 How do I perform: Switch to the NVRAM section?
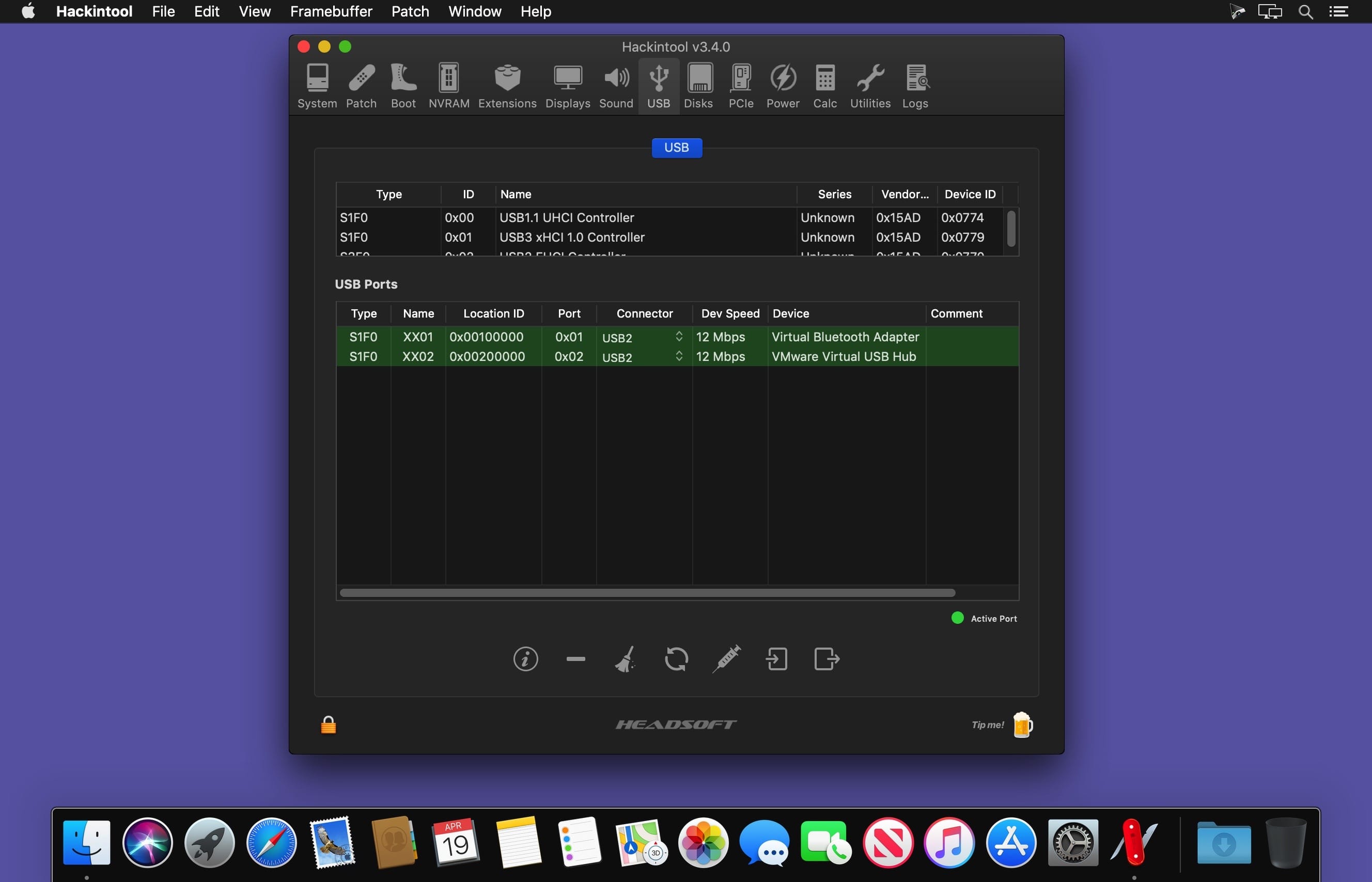448,86
